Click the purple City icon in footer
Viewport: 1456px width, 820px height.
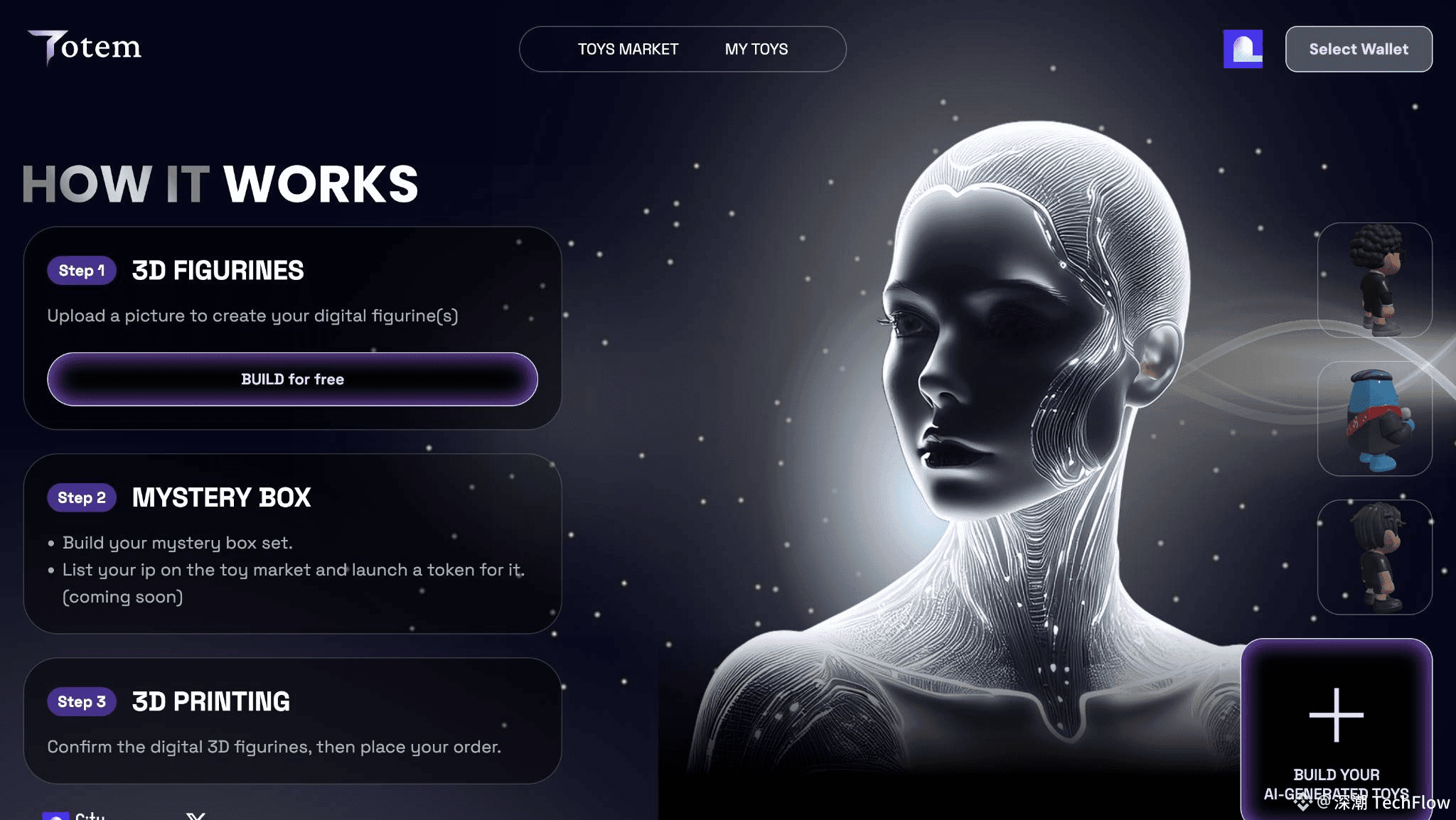pyautogui.click(x=55, y=816)
